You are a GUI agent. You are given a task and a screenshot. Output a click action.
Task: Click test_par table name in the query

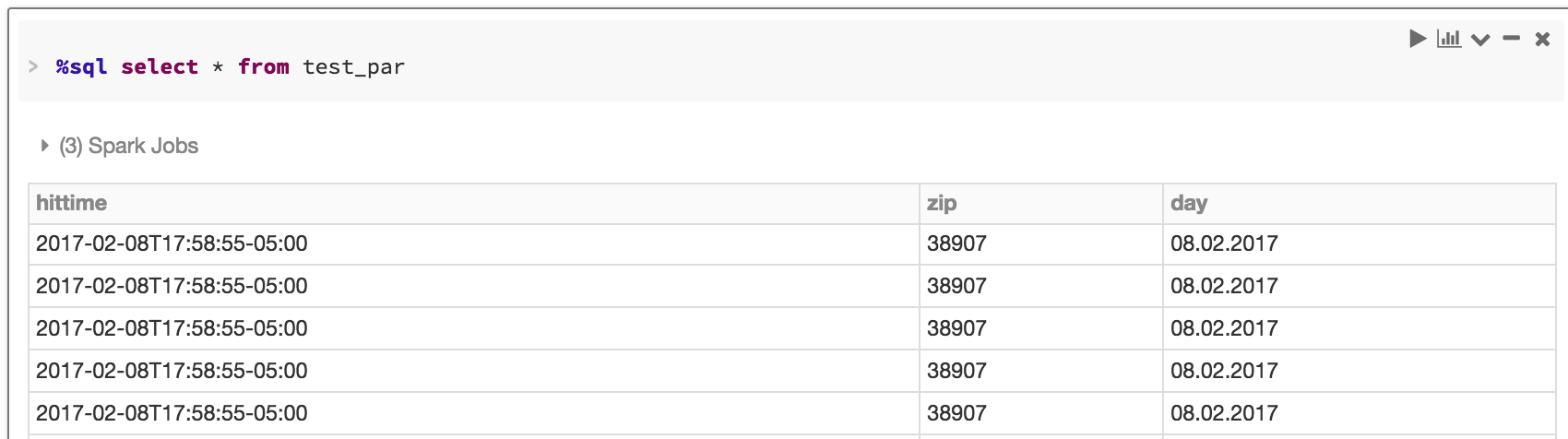(x=353, y=66)
